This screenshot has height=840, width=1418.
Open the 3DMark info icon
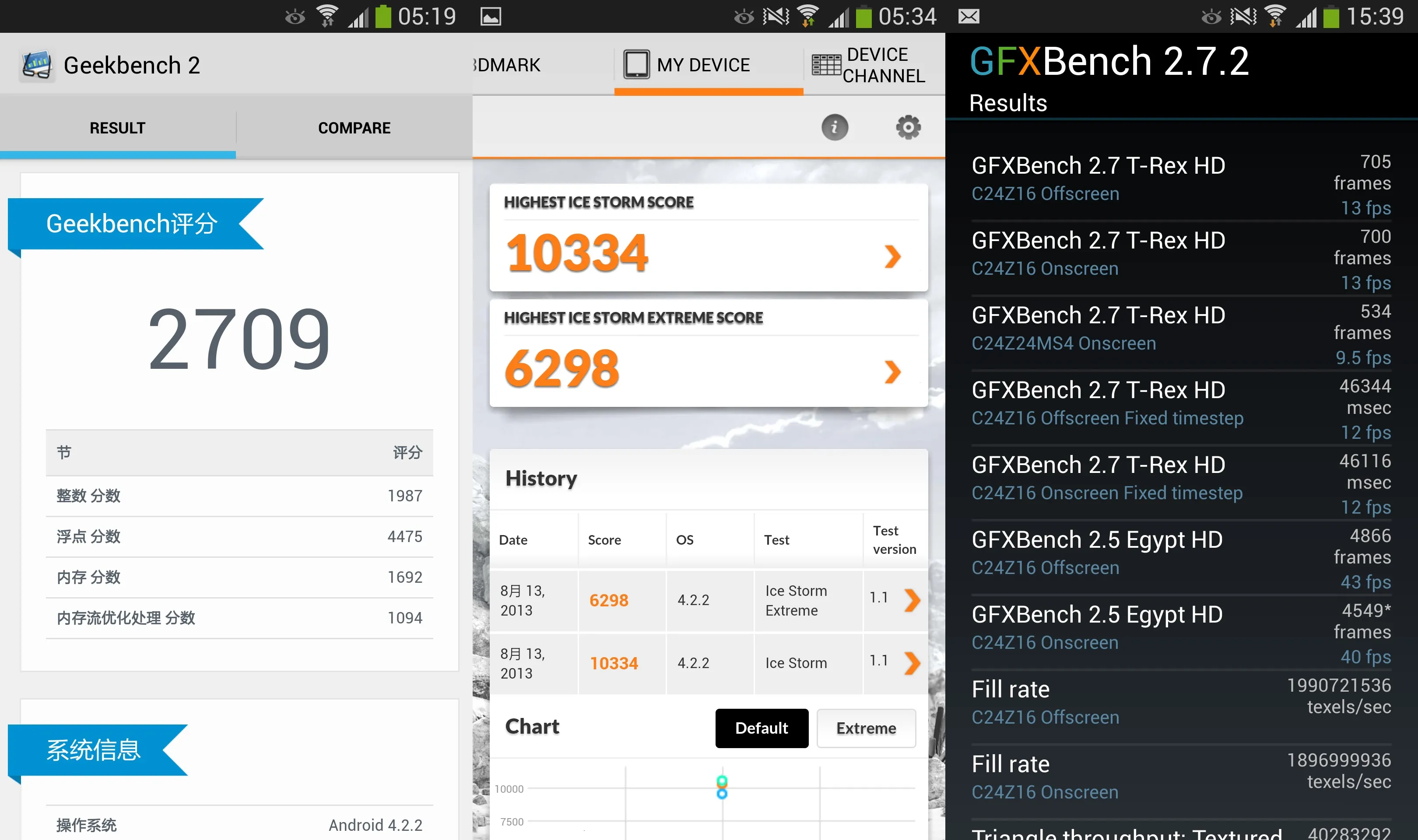834,127
